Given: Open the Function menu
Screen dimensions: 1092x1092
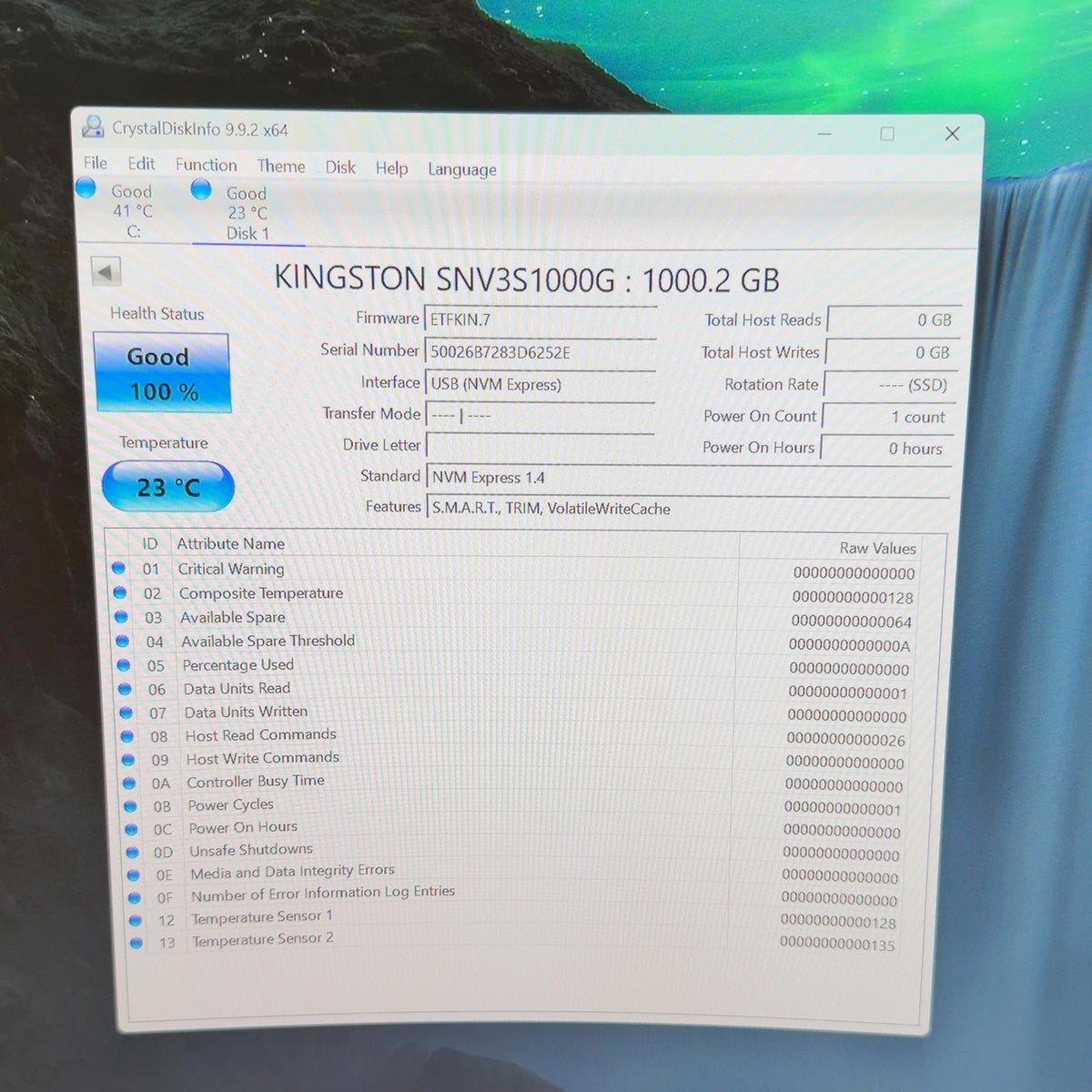Looking at the screenshot, I should pyautogui.click(x=207, y=165).
